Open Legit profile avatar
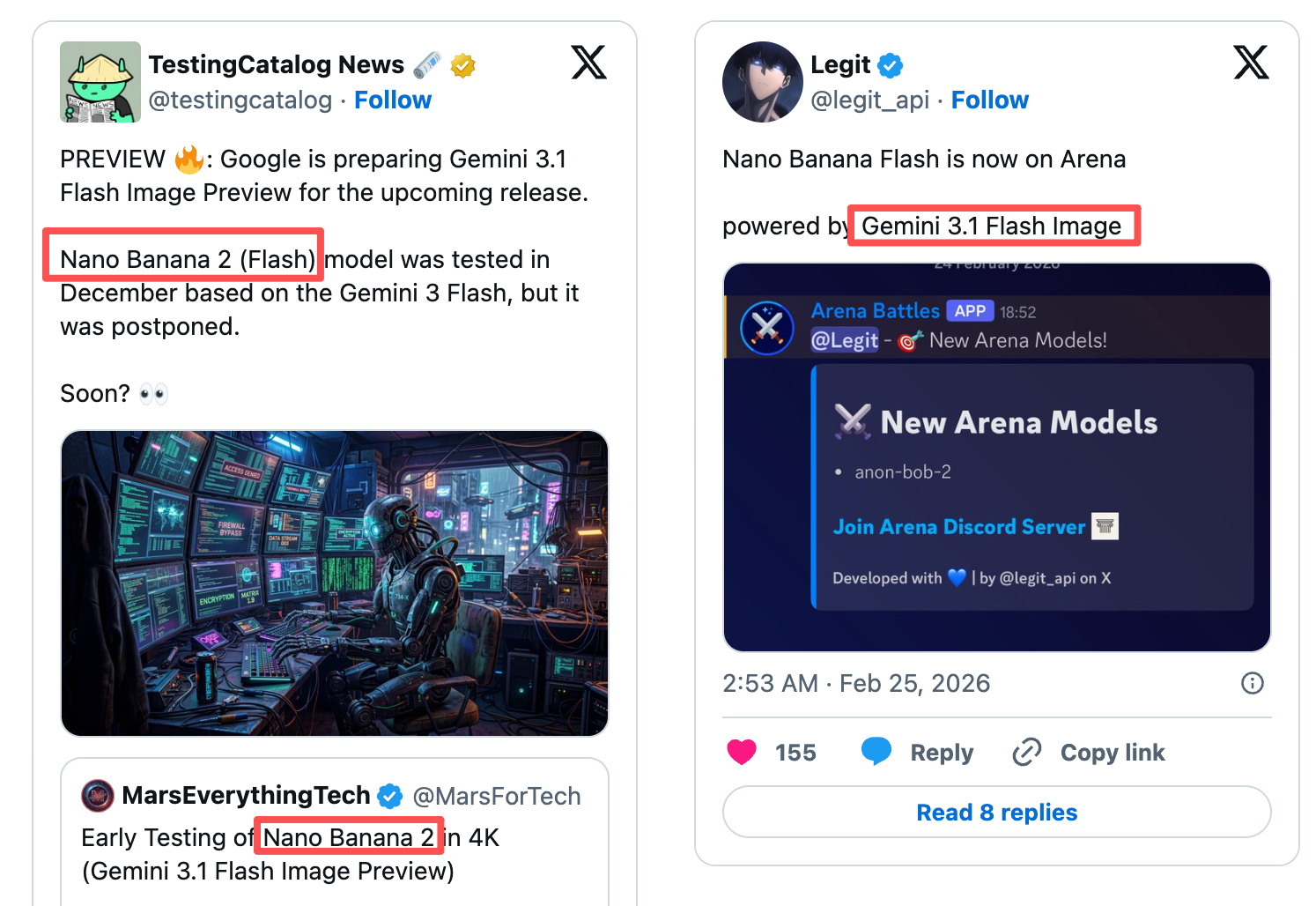The height and width of the screenshot is (906, 1316). coord(762,82)
